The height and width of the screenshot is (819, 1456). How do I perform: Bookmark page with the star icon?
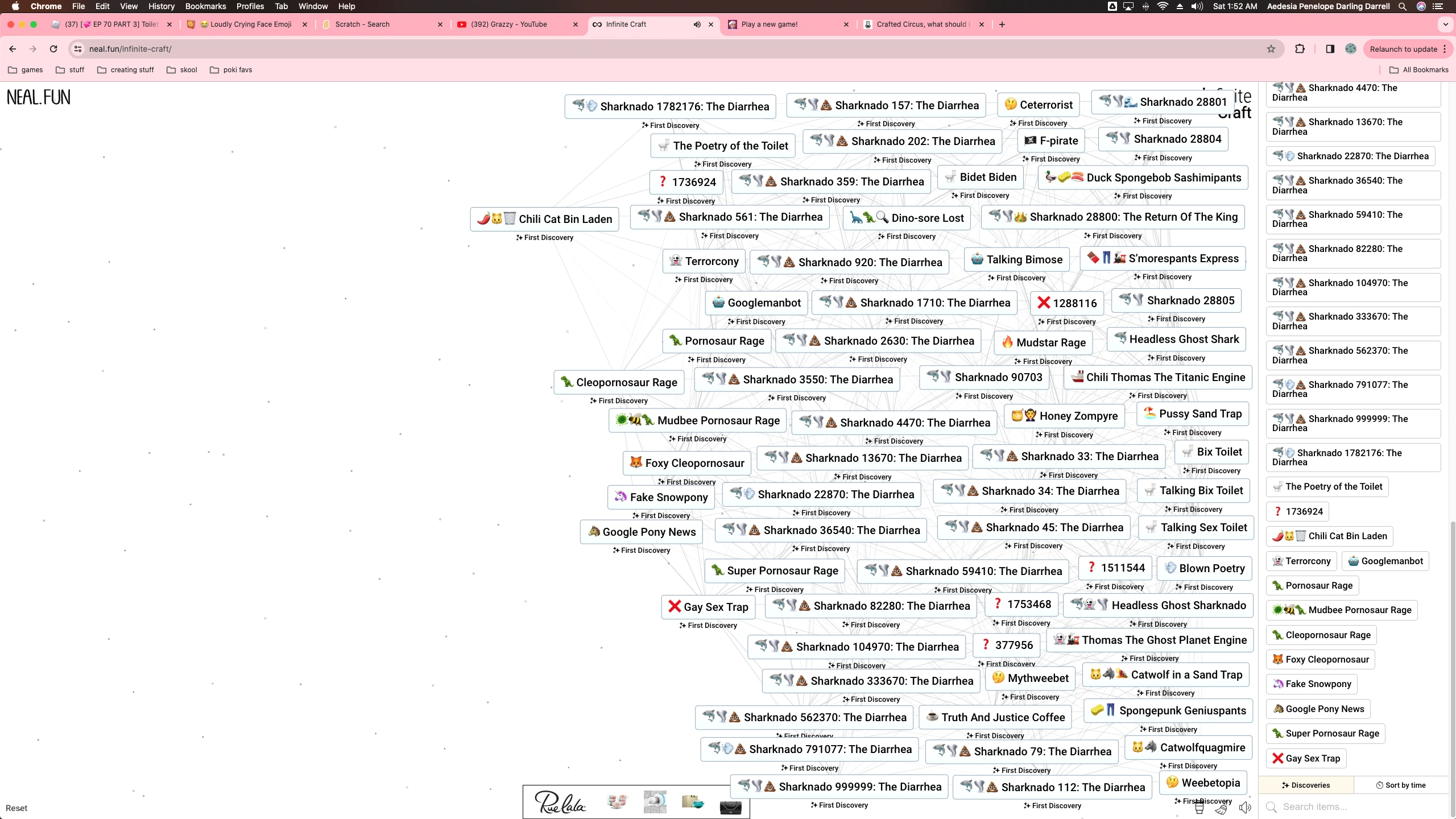(1271, 49)
